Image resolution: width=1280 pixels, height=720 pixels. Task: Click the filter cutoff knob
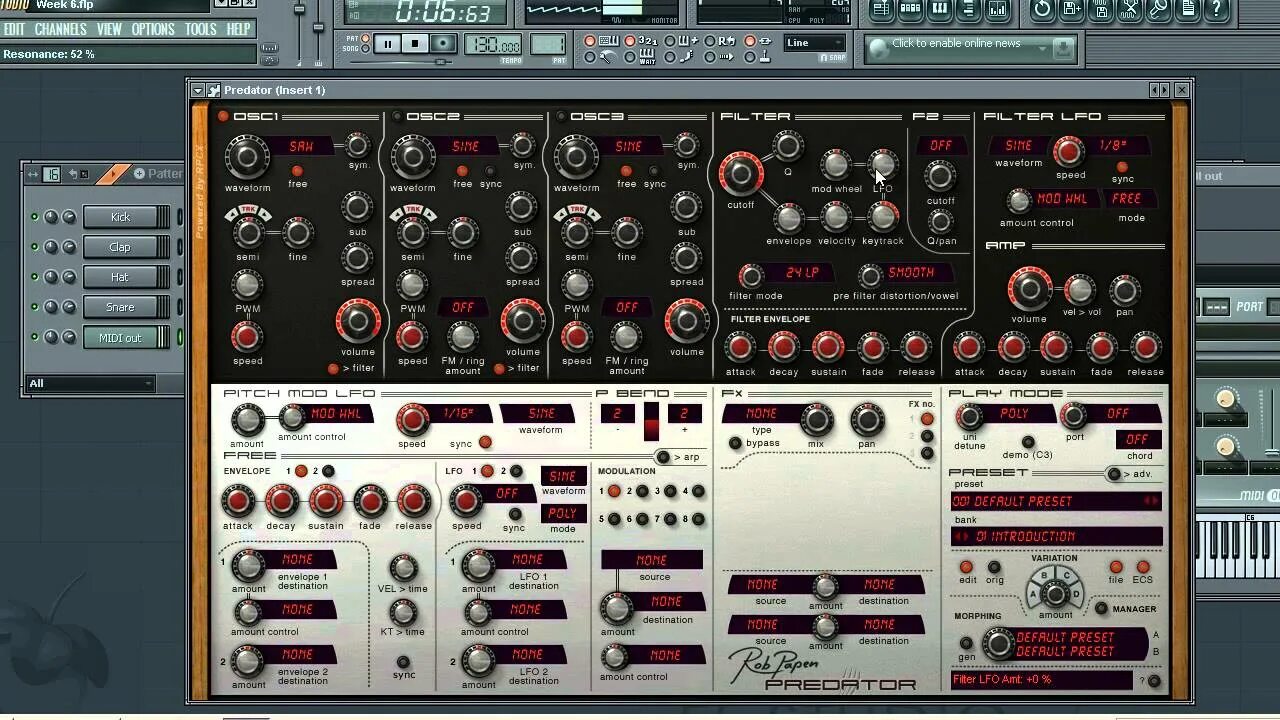[x=740, y=174]
